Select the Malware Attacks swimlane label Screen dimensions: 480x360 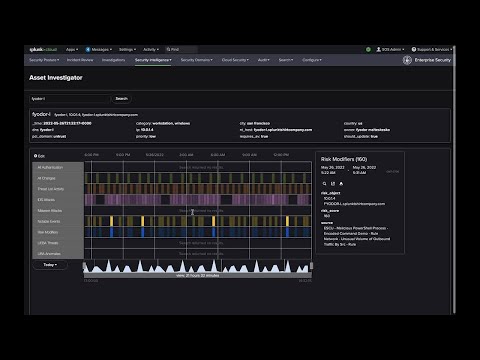(x=58, y=211)
